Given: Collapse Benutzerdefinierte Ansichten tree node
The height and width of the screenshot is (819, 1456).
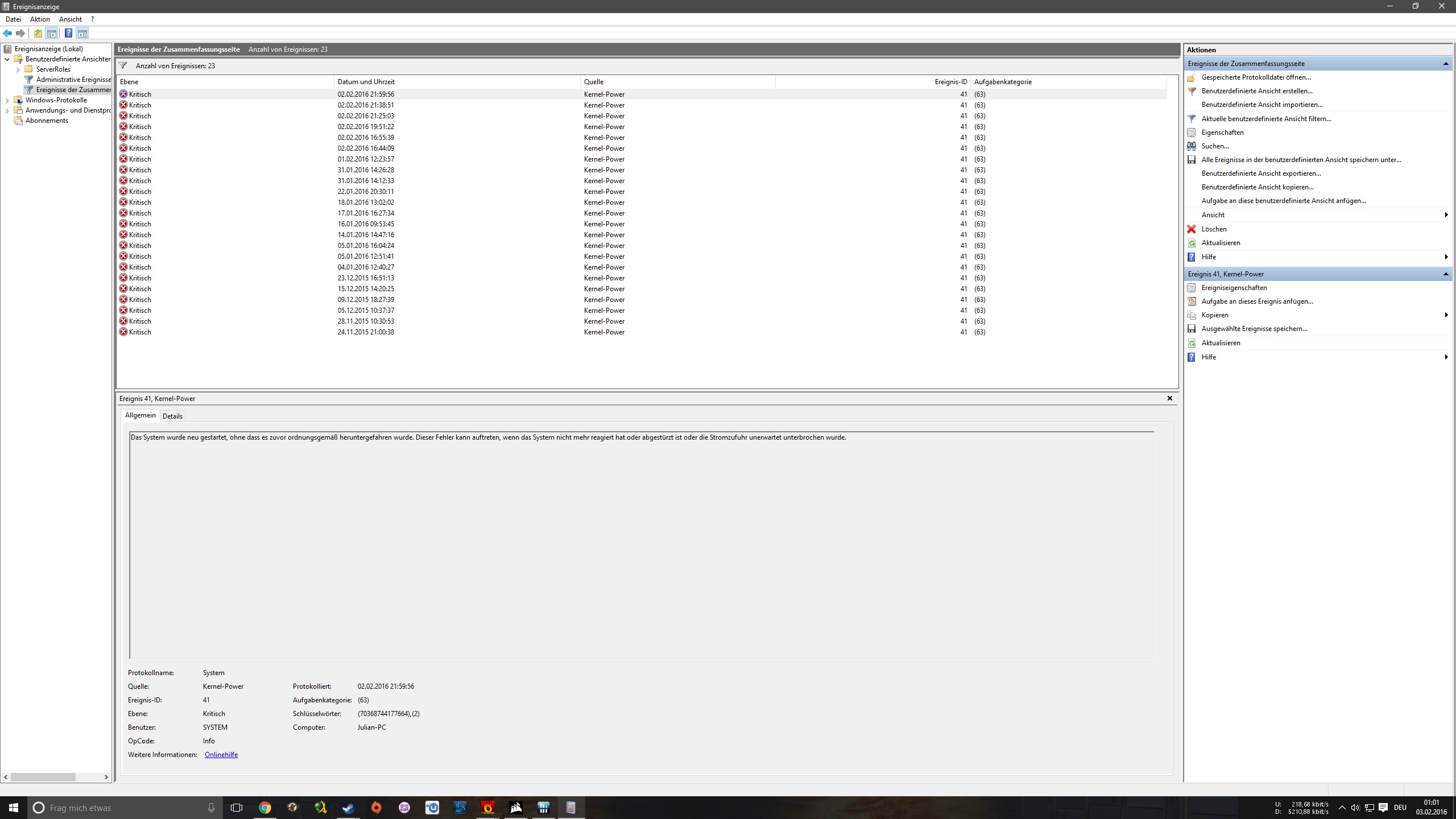Looking at the screenshot, I should [7, 59].
